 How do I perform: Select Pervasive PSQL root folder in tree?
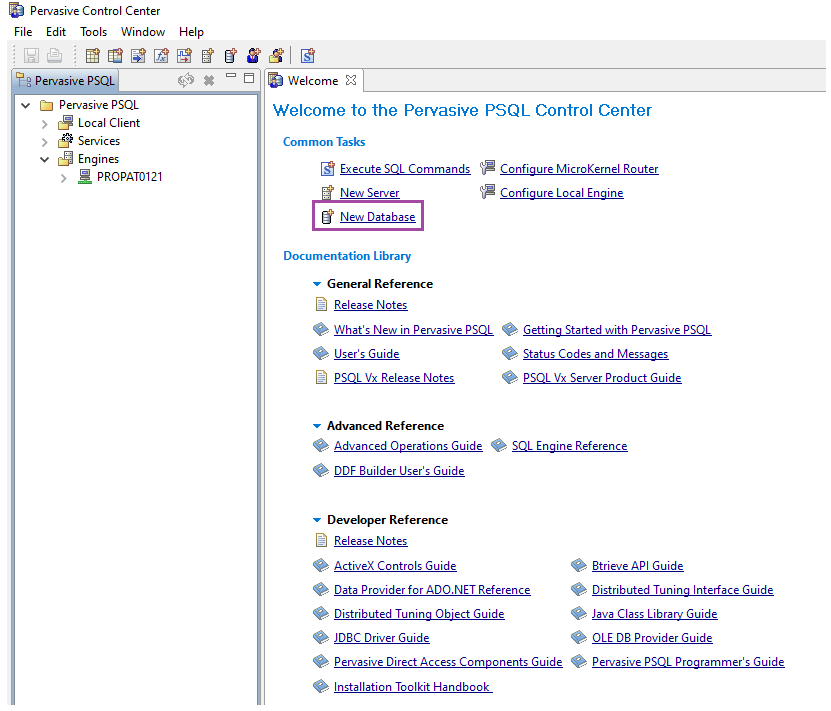[99, 105]
